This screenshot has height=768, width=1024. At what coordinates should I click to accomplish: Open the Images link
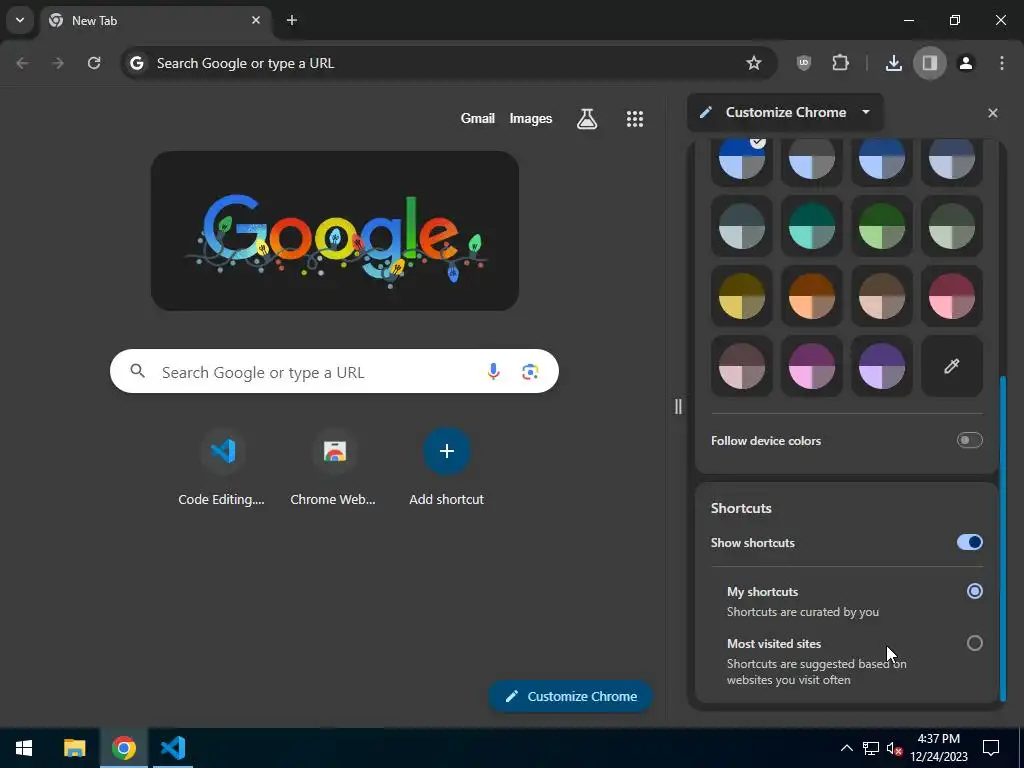coord(530,118)
